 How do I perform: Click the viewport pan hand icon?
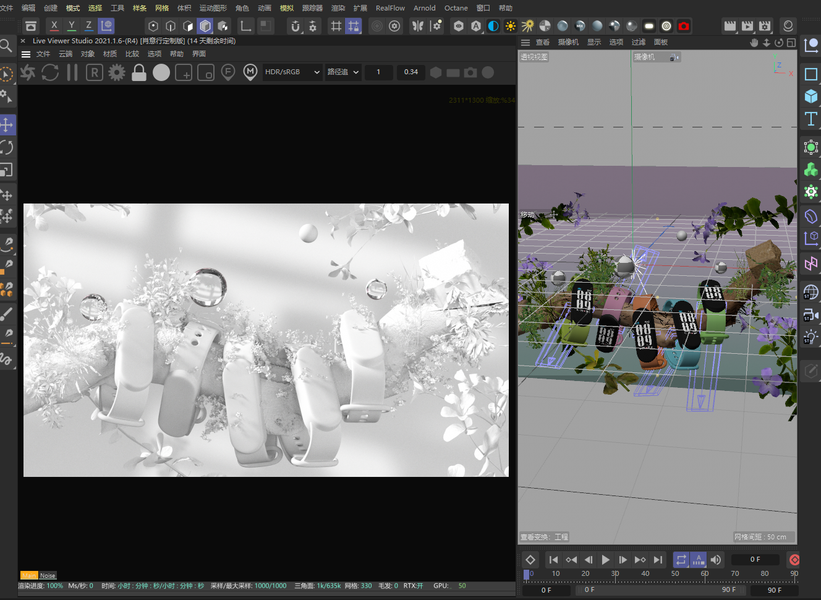pyautogui.click(x=754, y=43)
